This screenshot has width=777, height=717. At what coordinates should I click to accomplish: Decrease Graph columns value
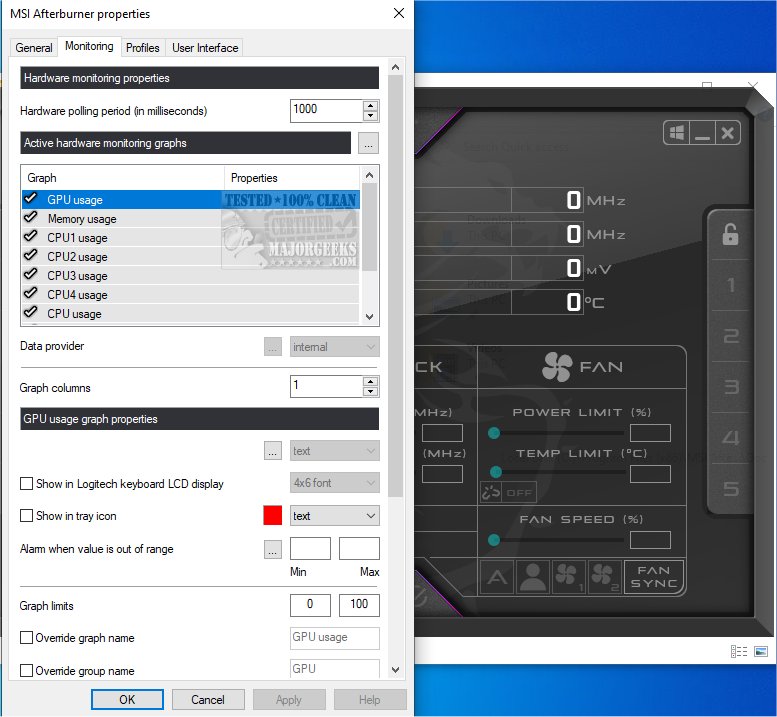click(x=370, y=391)
